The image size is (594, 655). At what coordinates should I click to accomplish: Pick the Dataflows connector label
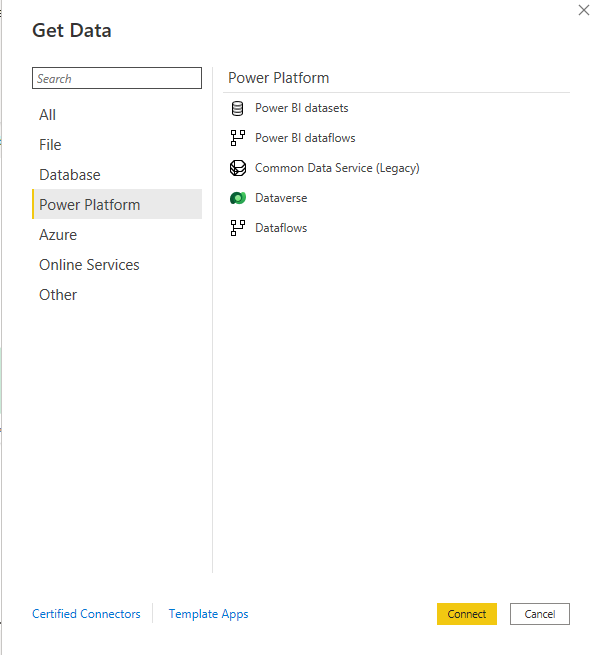(x=281, y=228)
